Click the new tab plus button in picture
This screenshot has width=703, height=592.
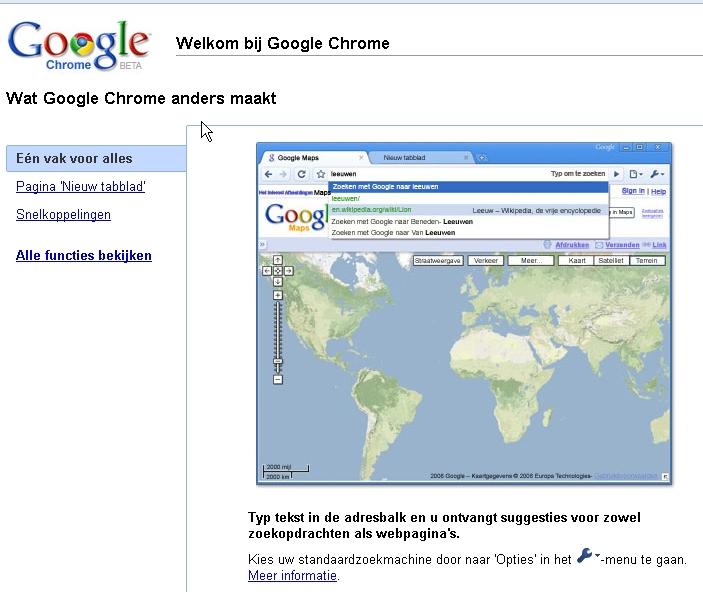point(482,158)
